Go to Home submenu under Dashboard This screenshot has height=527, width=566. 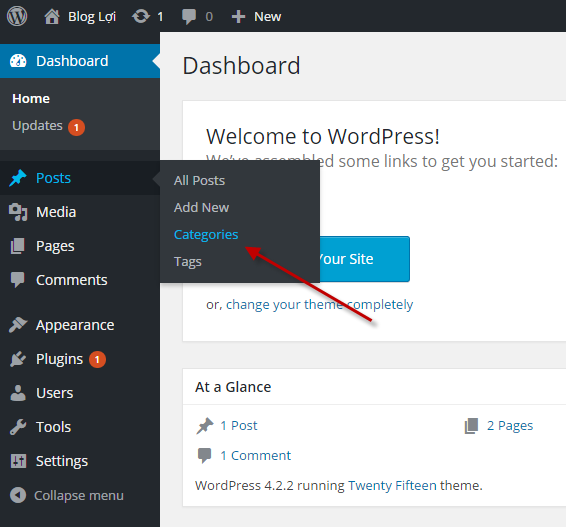[x=31, y=99]
